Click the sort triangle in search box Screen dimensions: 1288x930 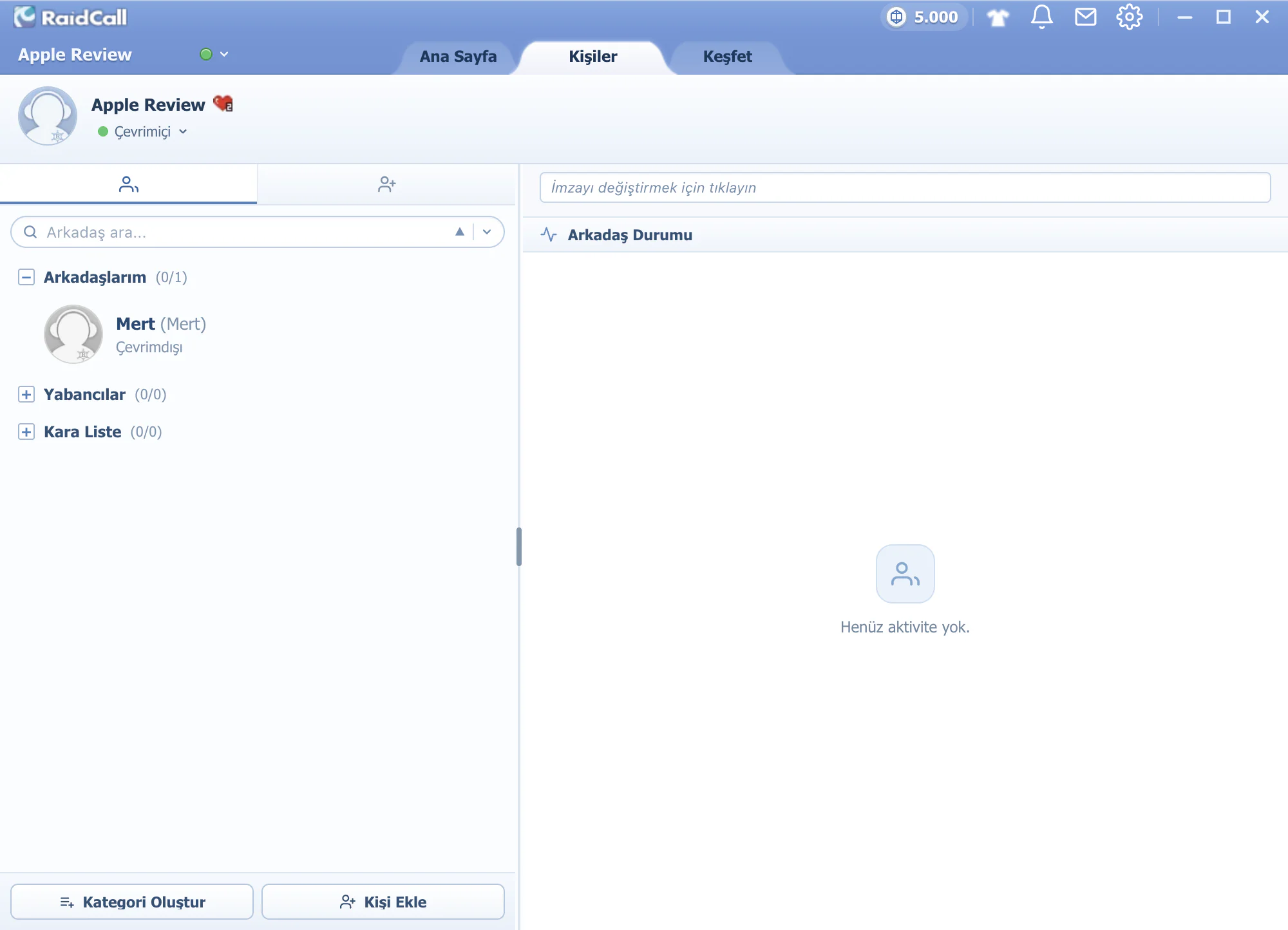460,232
